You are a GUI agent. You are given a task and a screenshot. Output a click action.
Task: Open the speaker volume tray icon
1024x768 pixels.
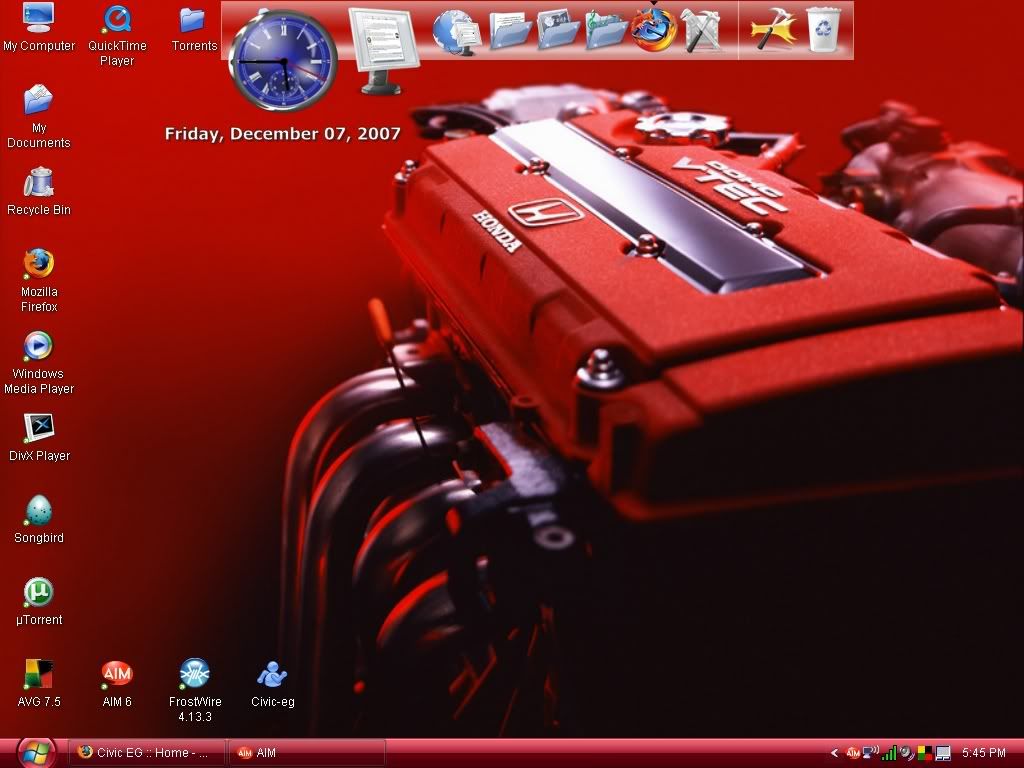tap(906, 754)
